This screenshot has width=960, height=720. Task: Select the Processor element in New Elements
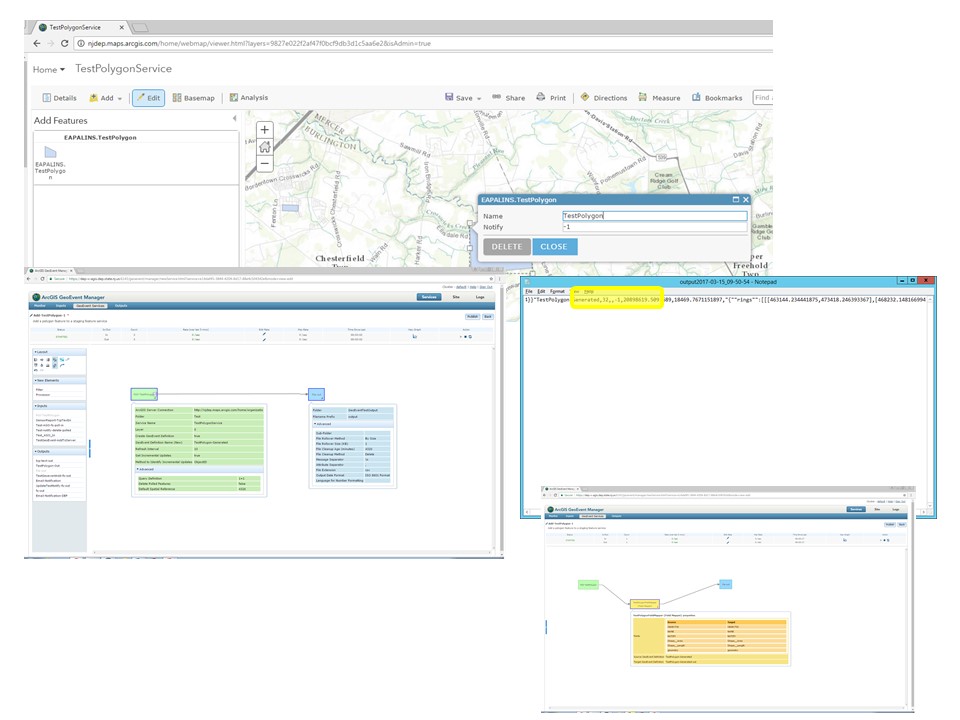click(x=42, y=395)
